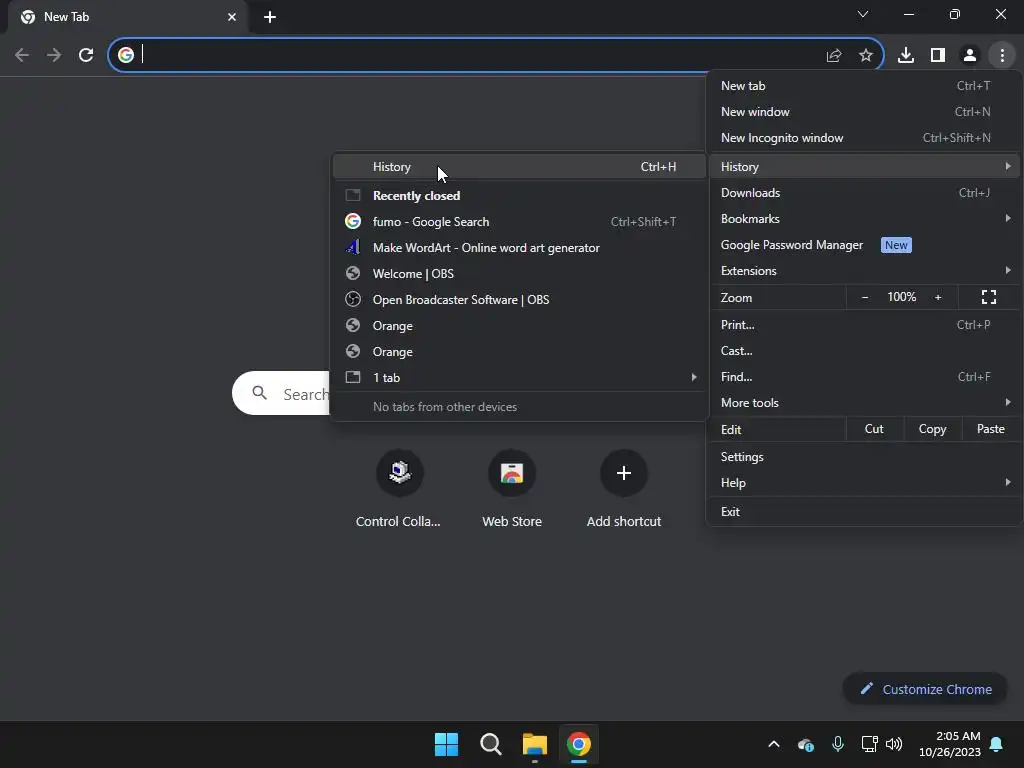Open Windows taskbar Search
The height and width of the screenshot is (768, 1024).
[x=490, y=744]
